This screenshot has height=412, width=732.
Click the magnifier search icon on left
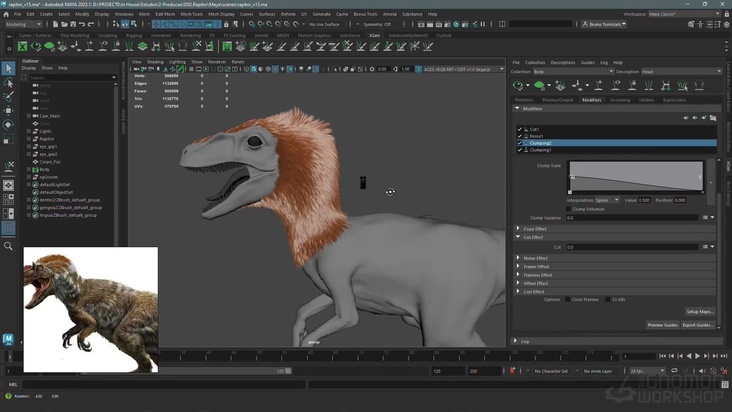pyautogui.click(x=8, y=246)
